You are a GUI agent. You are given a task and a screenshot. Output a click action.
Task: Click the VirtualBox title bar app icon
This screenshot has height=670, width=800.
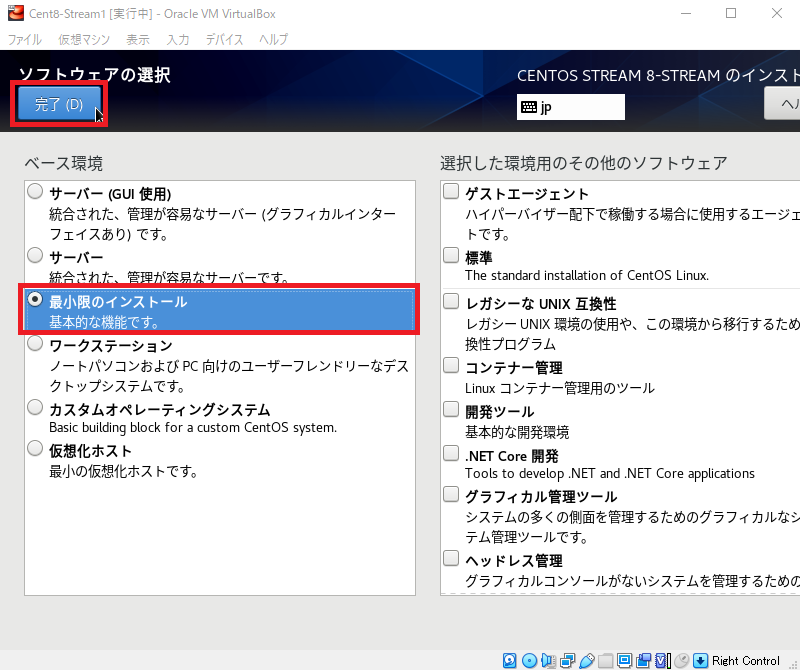16,13
